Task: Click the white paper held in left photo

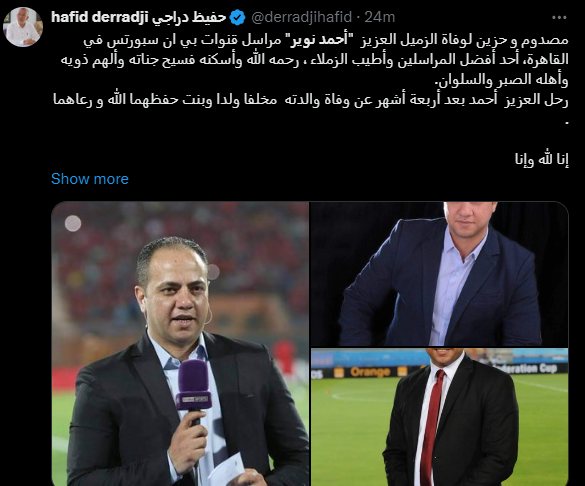Action: (227, 469)
